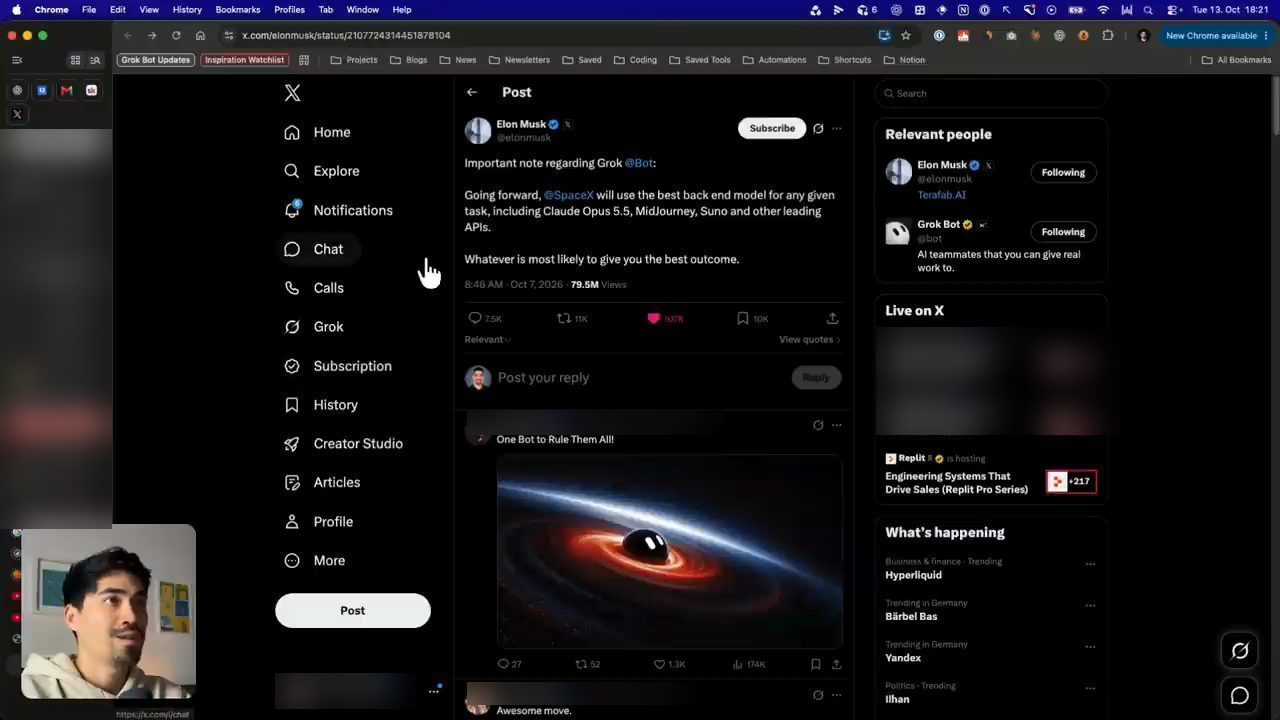This screenshot has height=720, width=1280.
Task: Open more options for Hyperliquid trend
Action: [x=1090, y=564]
